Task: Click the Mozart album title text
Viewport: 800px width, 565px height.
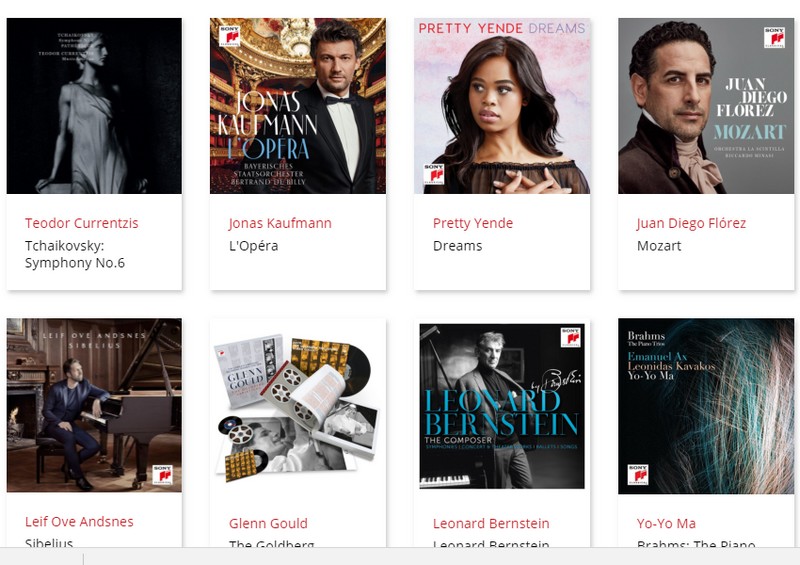Action: coord(659,246)
